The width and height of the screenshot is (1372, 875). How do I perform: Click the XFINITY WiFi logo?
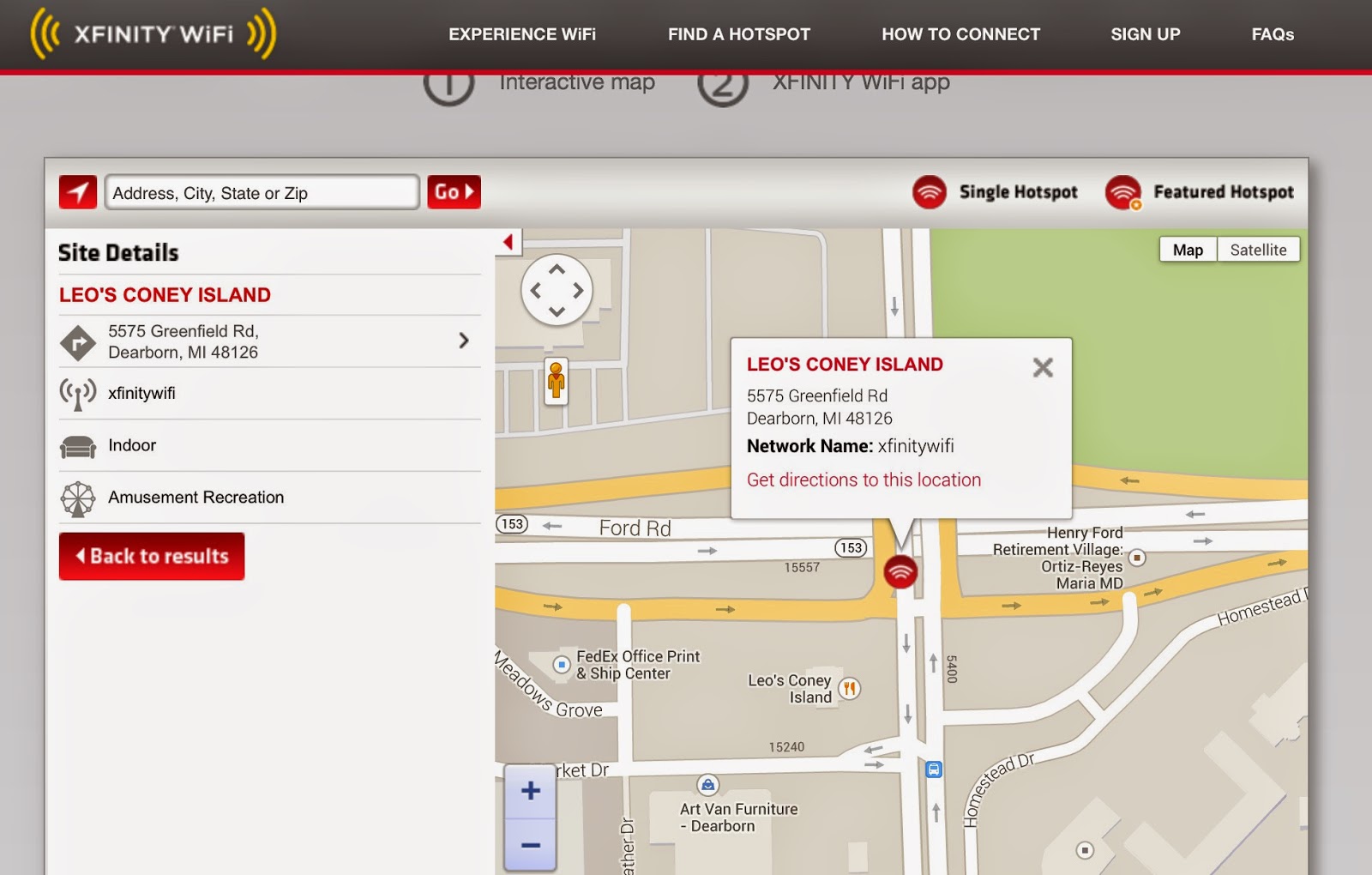tap(153, 34)
